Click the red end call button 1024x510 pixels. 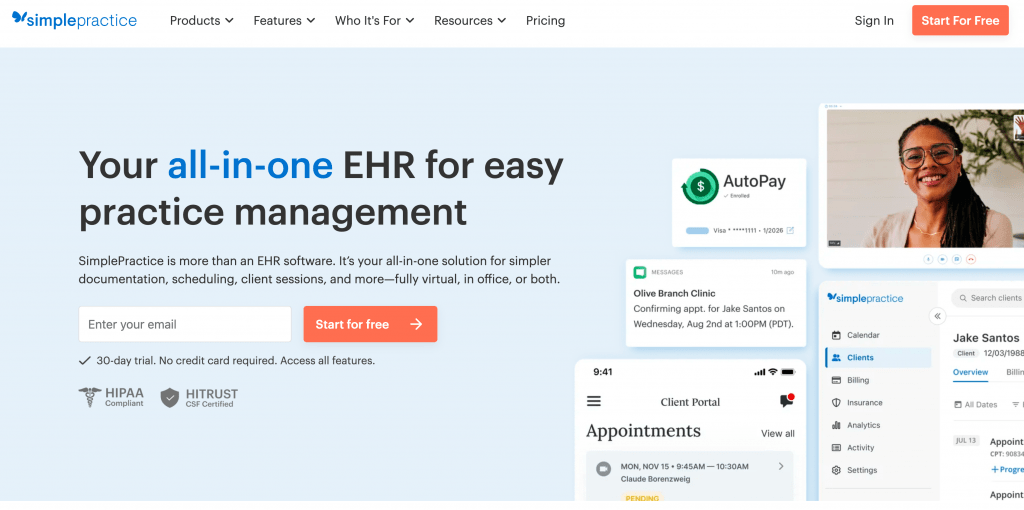pyautogui.click(x=971, y=259)
